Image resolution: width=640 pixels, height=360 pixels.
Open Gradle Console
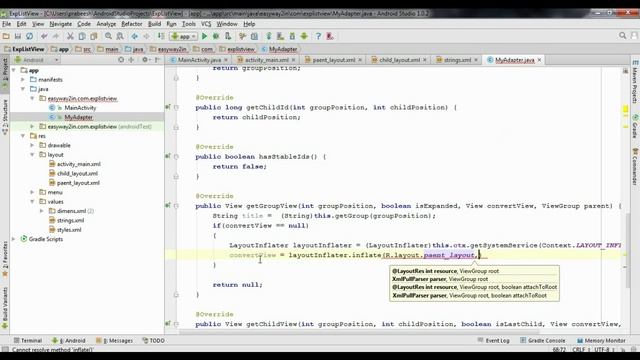pos(543,340)
